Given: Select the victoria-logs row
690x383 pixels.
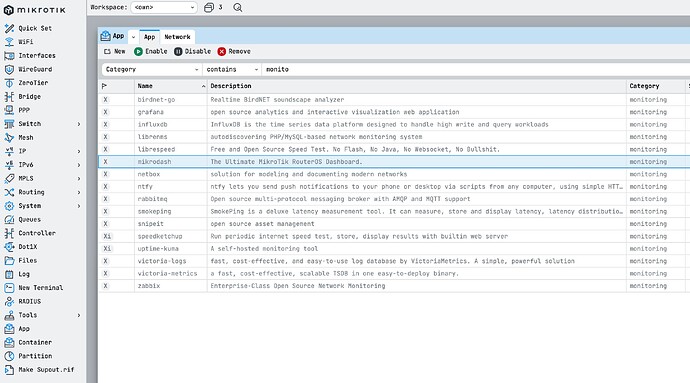Looking at the screenshot, I should click(394, 261).
